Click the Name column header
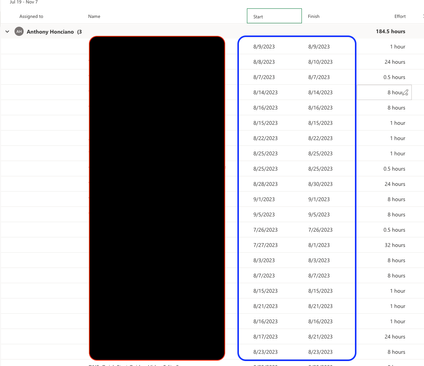424x366 pixels. pos(94,16)
